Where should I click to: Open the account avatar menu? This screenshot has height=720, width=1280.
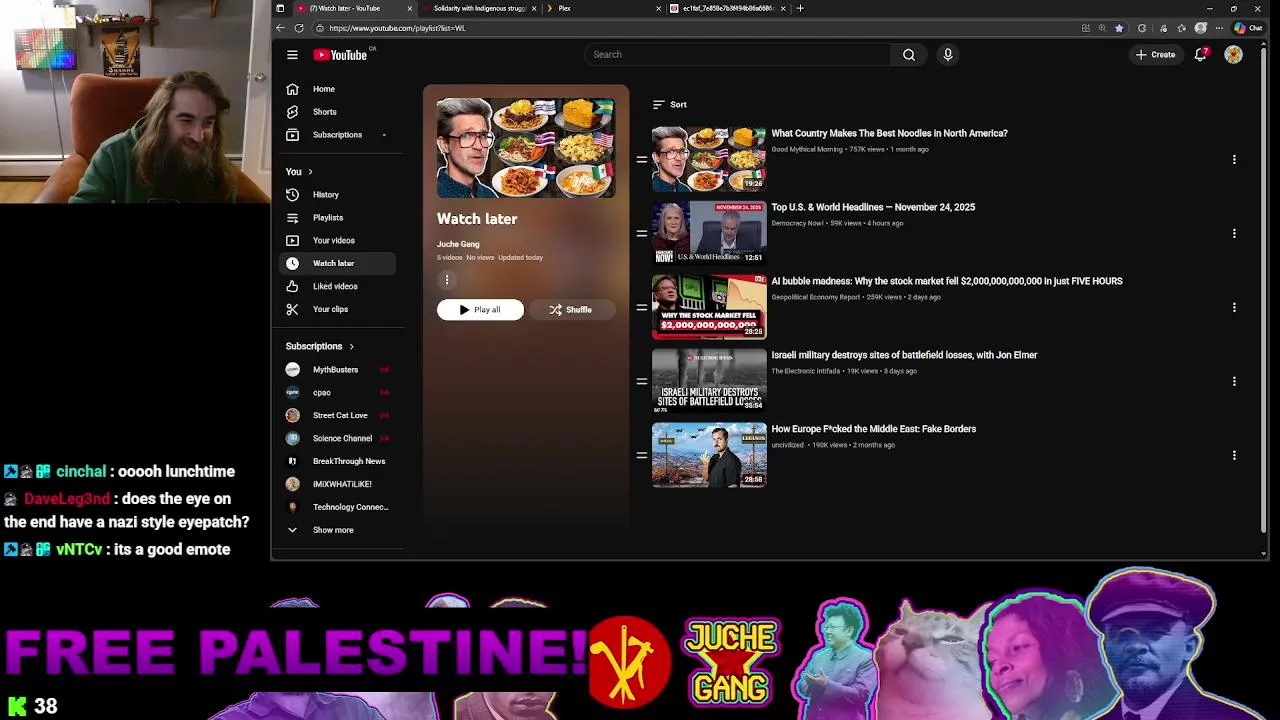1233,55
